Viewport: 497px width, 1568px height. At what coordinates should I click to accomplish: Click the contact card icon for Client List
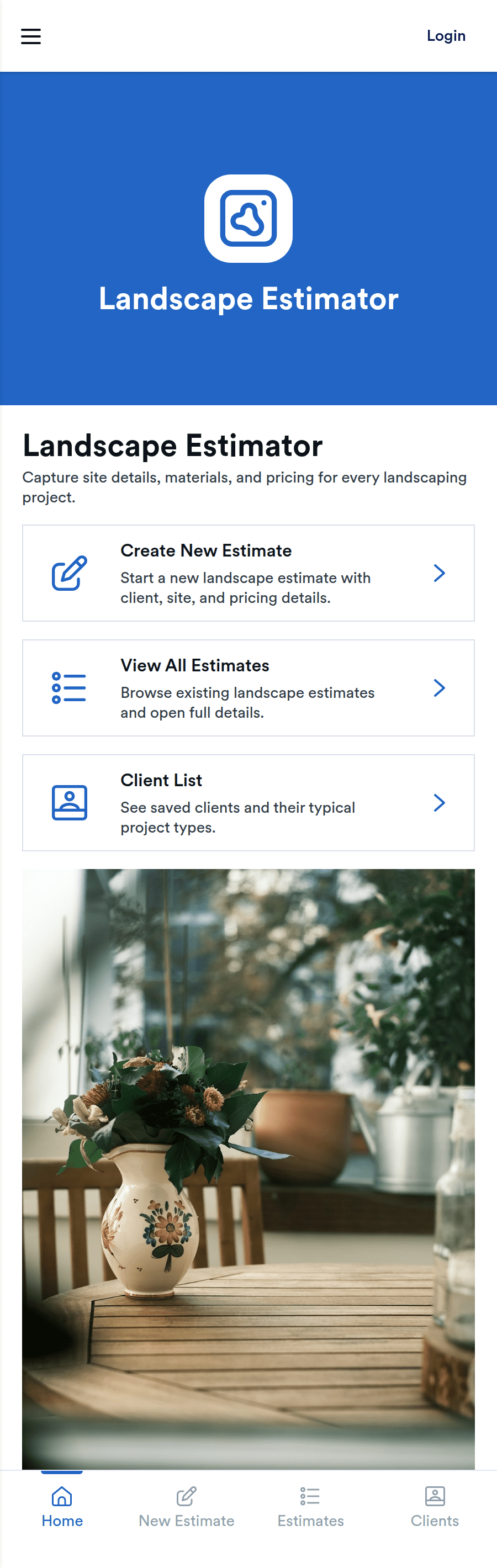point(70,803)
